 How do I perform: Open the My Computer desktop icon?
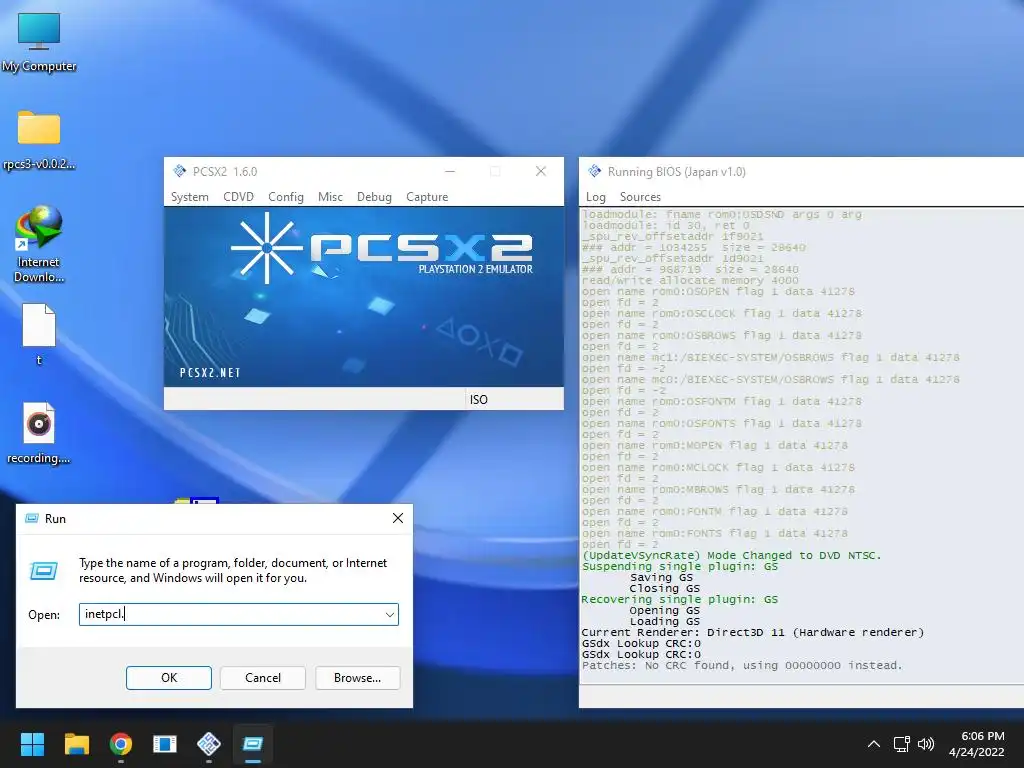coord(39,42)
